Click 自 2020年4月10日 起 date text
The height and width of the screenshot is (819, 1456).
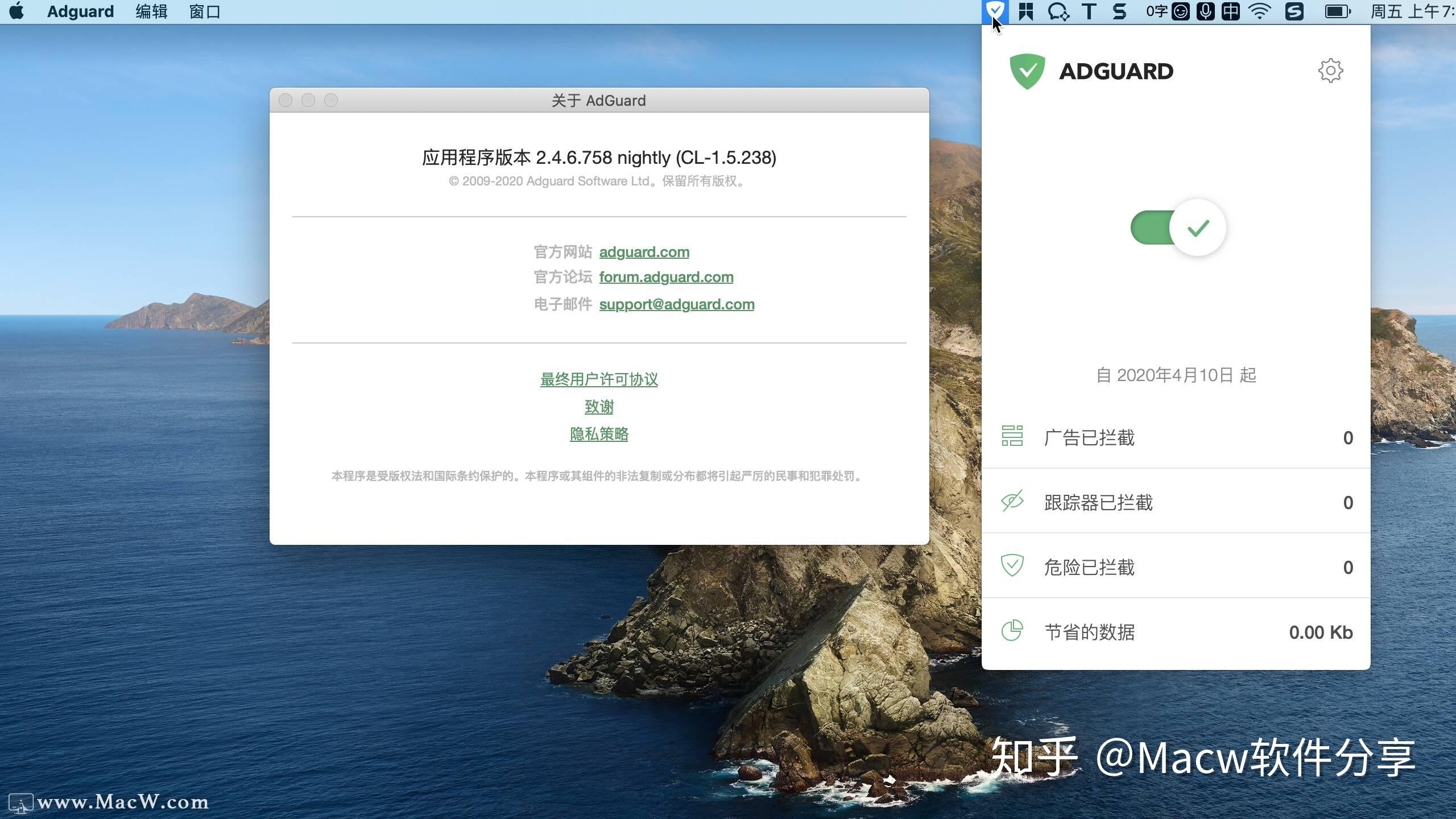(x=1176, y=375)
